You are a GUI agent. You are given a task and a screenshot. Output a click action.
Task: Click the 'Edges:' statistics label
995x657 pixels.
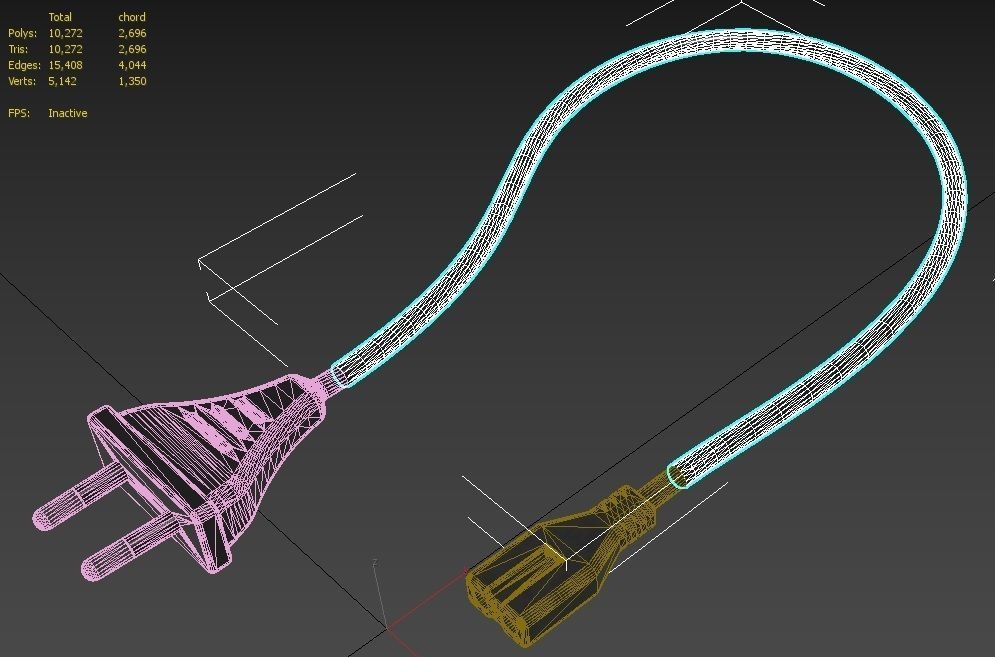(x=24, y=65)
